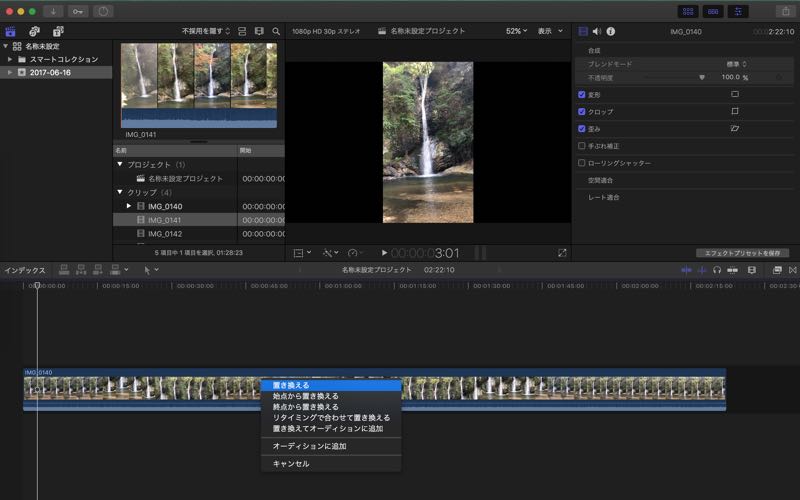The image size is (800, 500).
Task: Show the photos and audio sidebar
Action: [x=34, y=31]
